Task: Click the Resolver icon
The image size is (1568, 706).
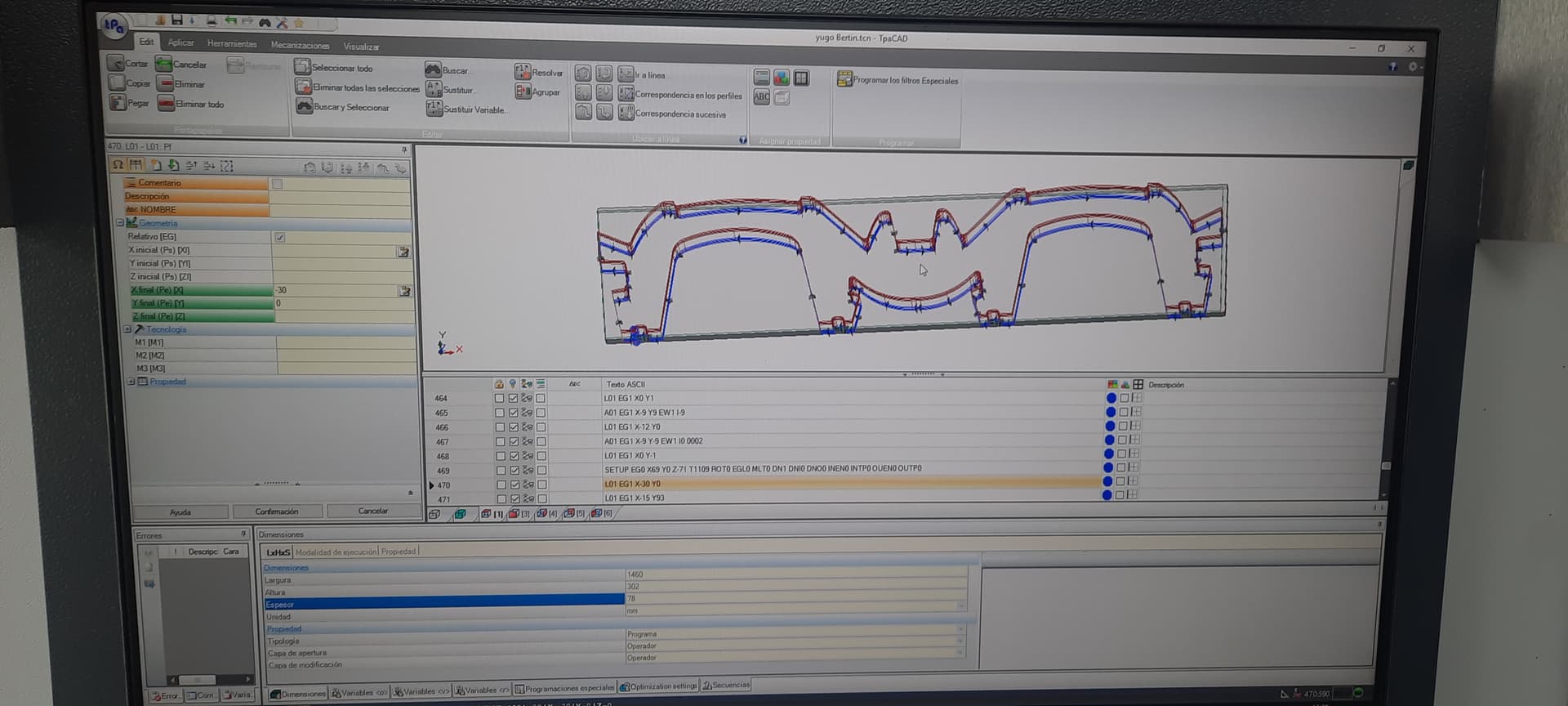Action: 522,72
